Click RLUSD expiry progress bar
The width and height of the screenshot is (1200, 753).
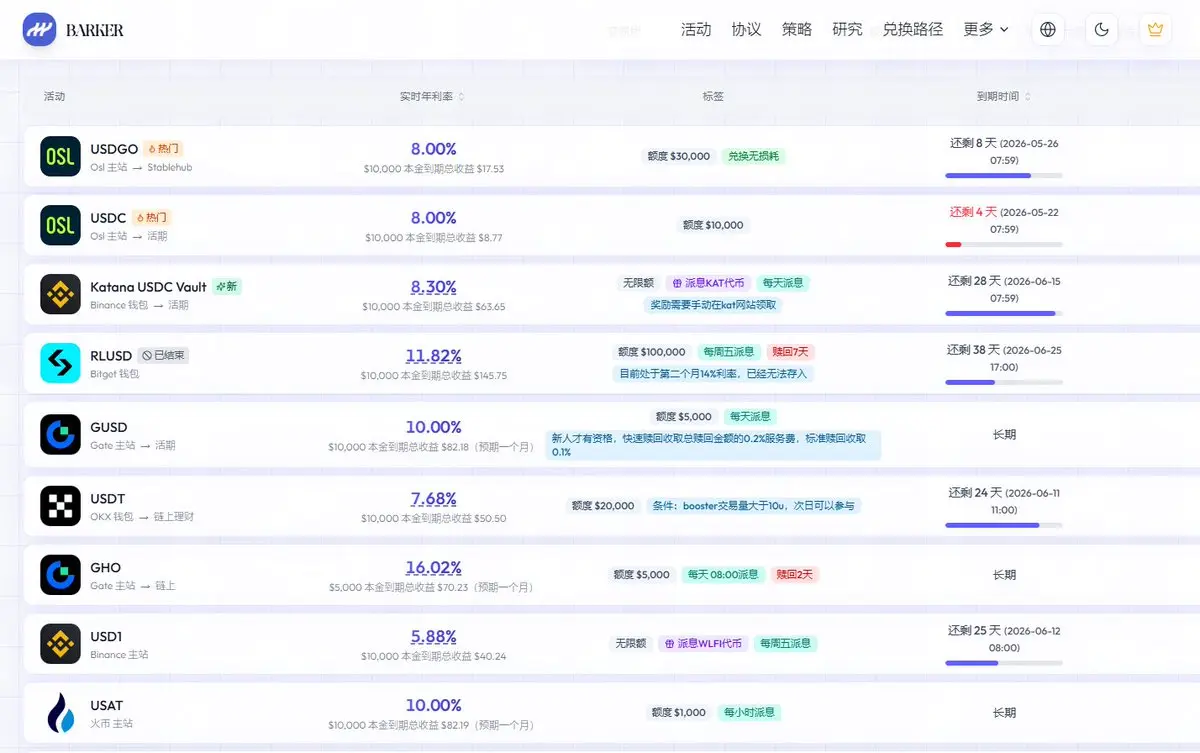[1004, 382]
